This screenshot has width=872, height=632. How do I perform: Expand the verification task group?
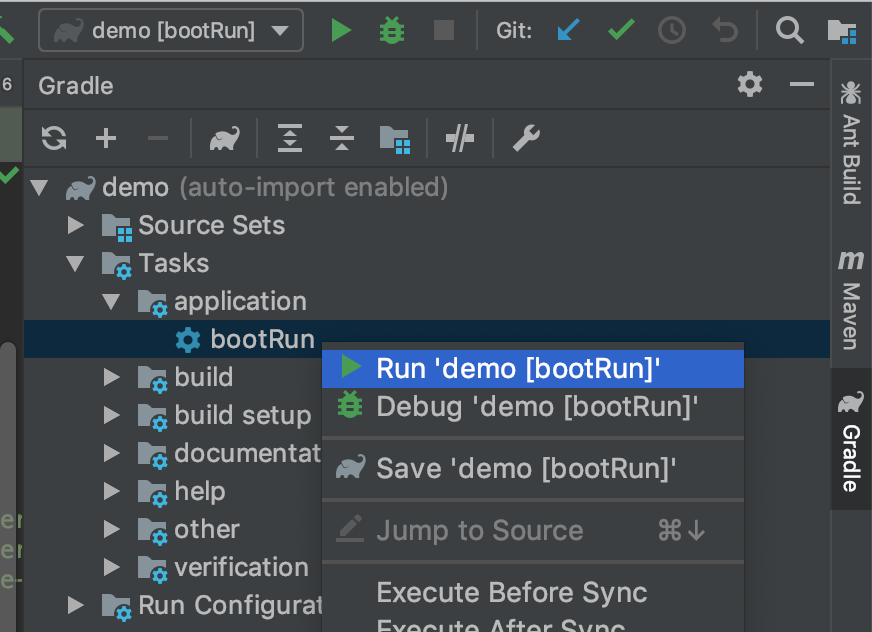[x=112, y=567]
